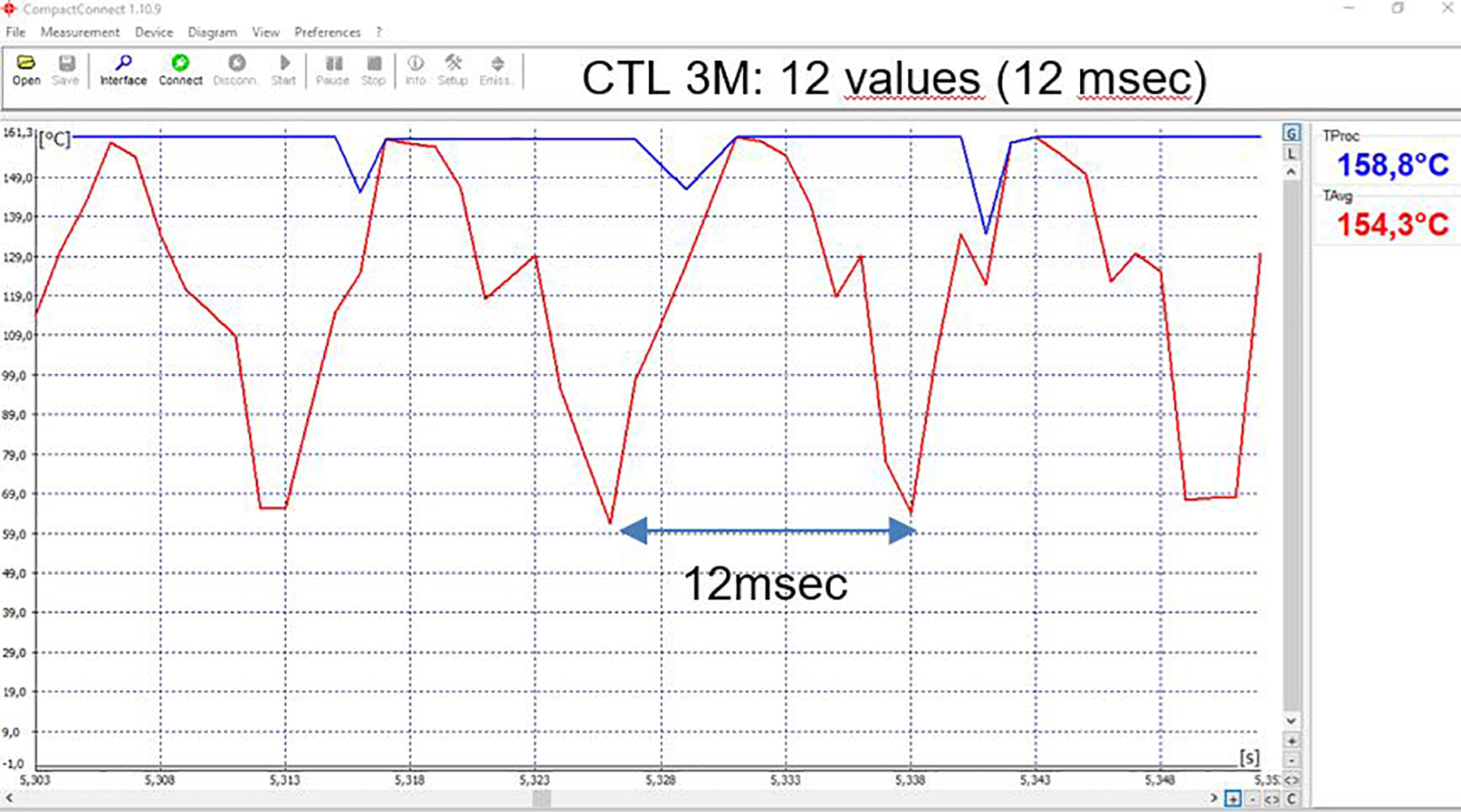Screen dimensions: 1461x812
Task: Open the Setup tools icon
Action: [452, 69]
